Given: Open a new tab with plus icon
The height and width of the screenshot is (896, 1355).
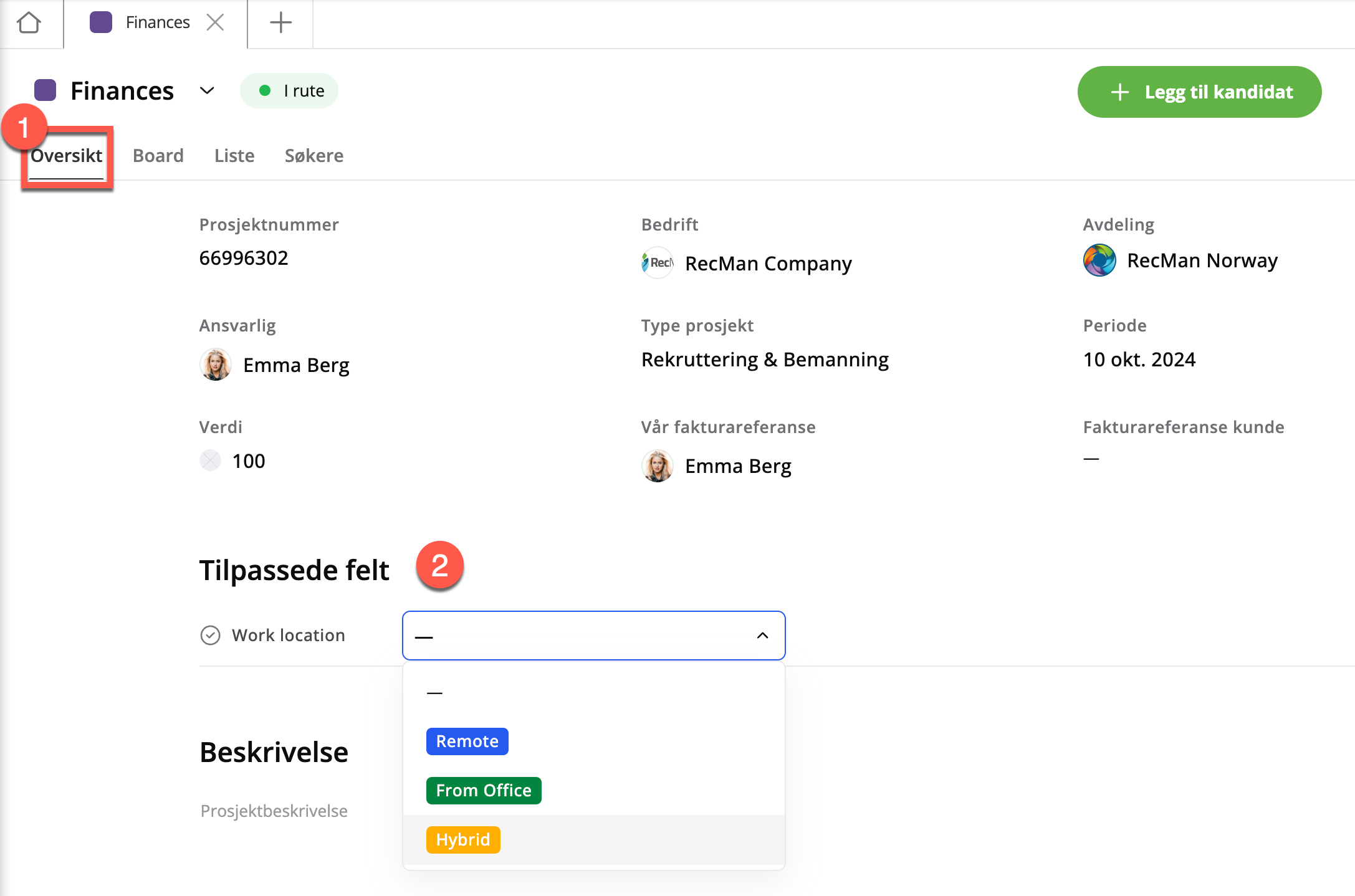Looking at the screenshot, I should [x=280, y=22].
